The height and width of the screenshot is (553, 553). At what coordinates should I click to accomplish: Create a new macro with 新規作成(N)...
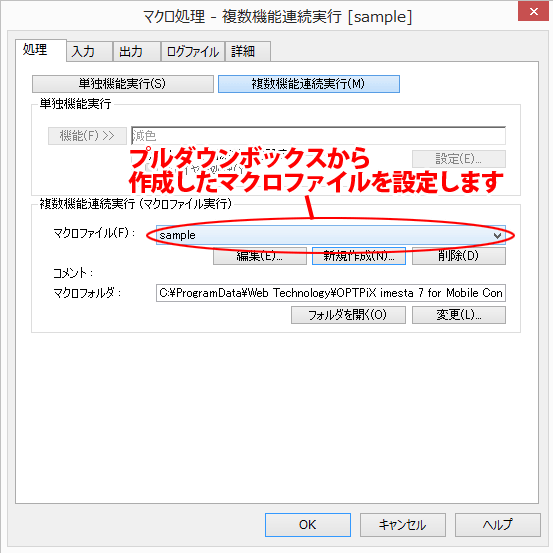pyautogui.click(x=359, y=256)
